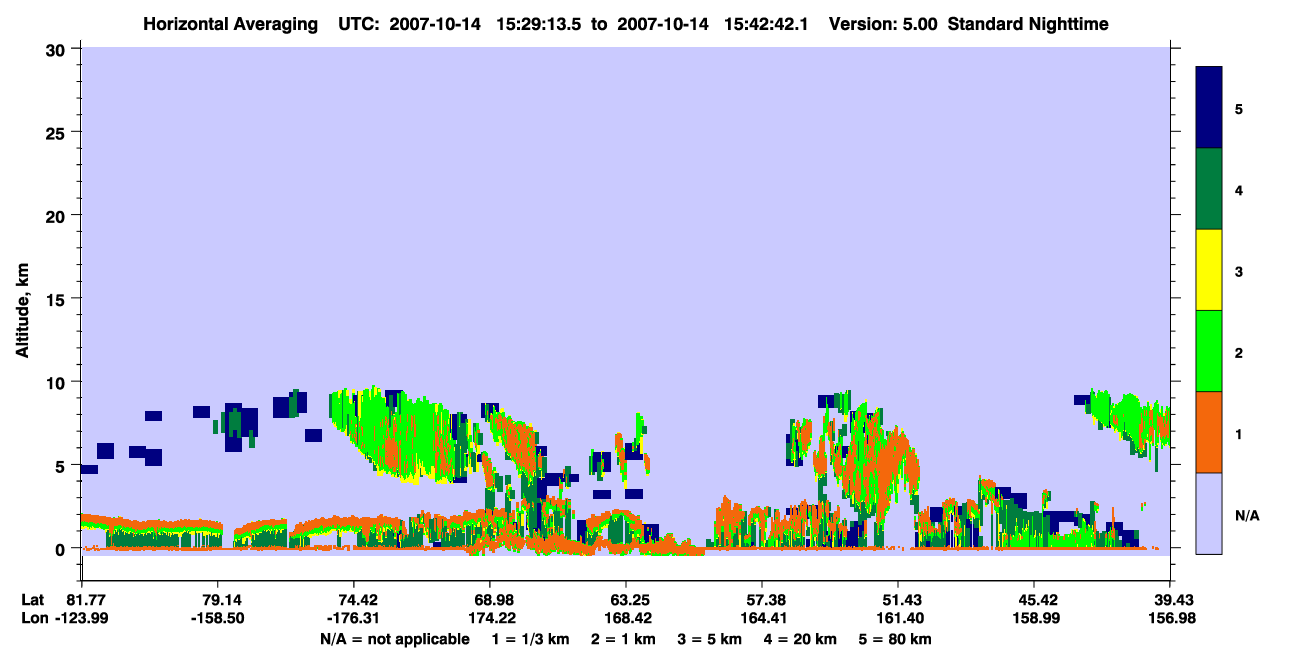Click the 'Version: 5.00' text
1300x667 pixels.
tap(883, 24)
